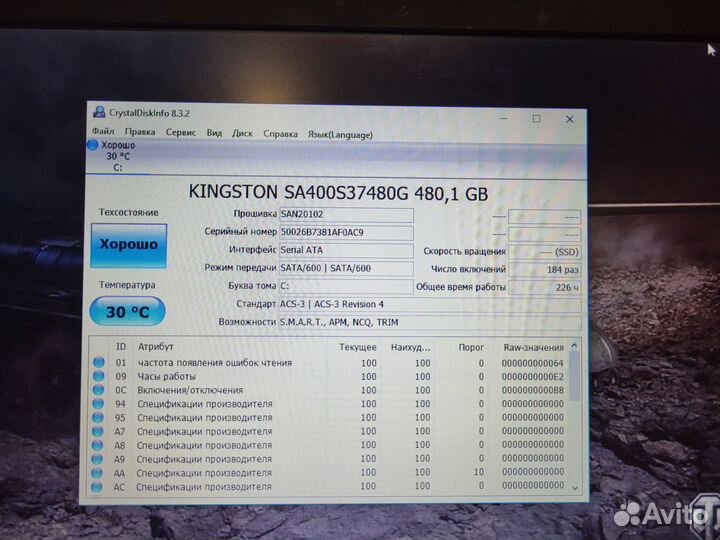Click the scroll up arrow of attribute list

(x=574, y=346)
